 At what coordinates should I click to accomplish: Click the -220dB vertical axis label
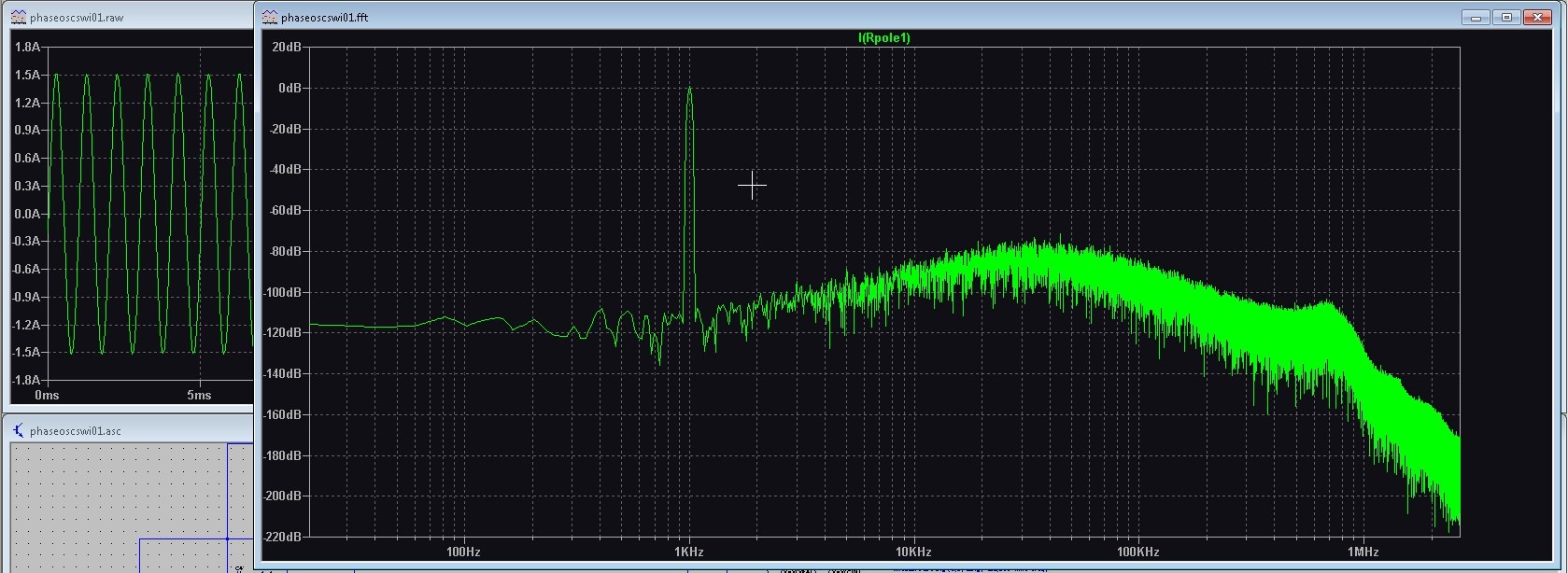(x=283, y=538)
